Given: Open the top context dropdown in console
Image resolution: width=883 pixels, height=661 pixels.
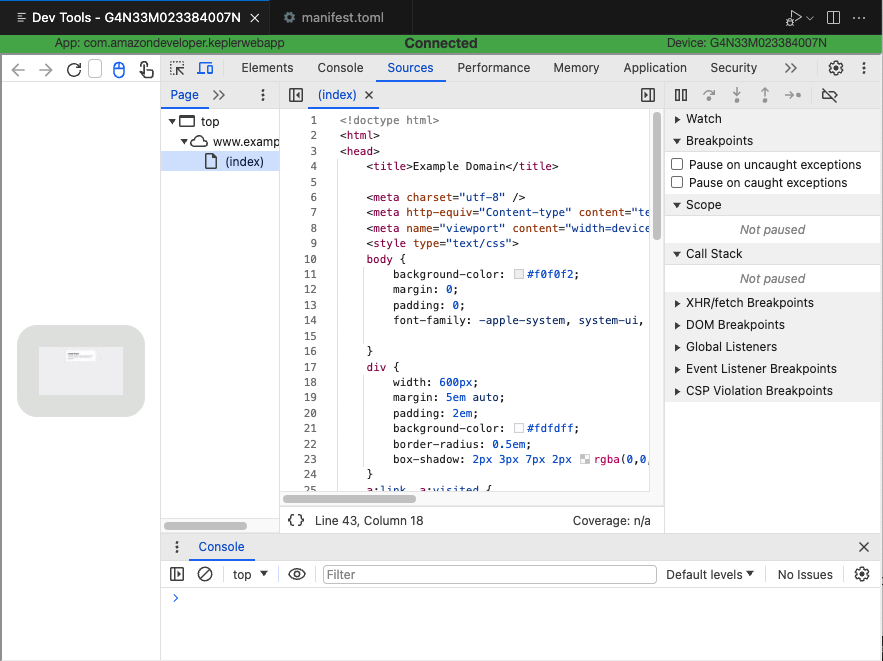Looking at the screenshot, I should pos(250,574).
